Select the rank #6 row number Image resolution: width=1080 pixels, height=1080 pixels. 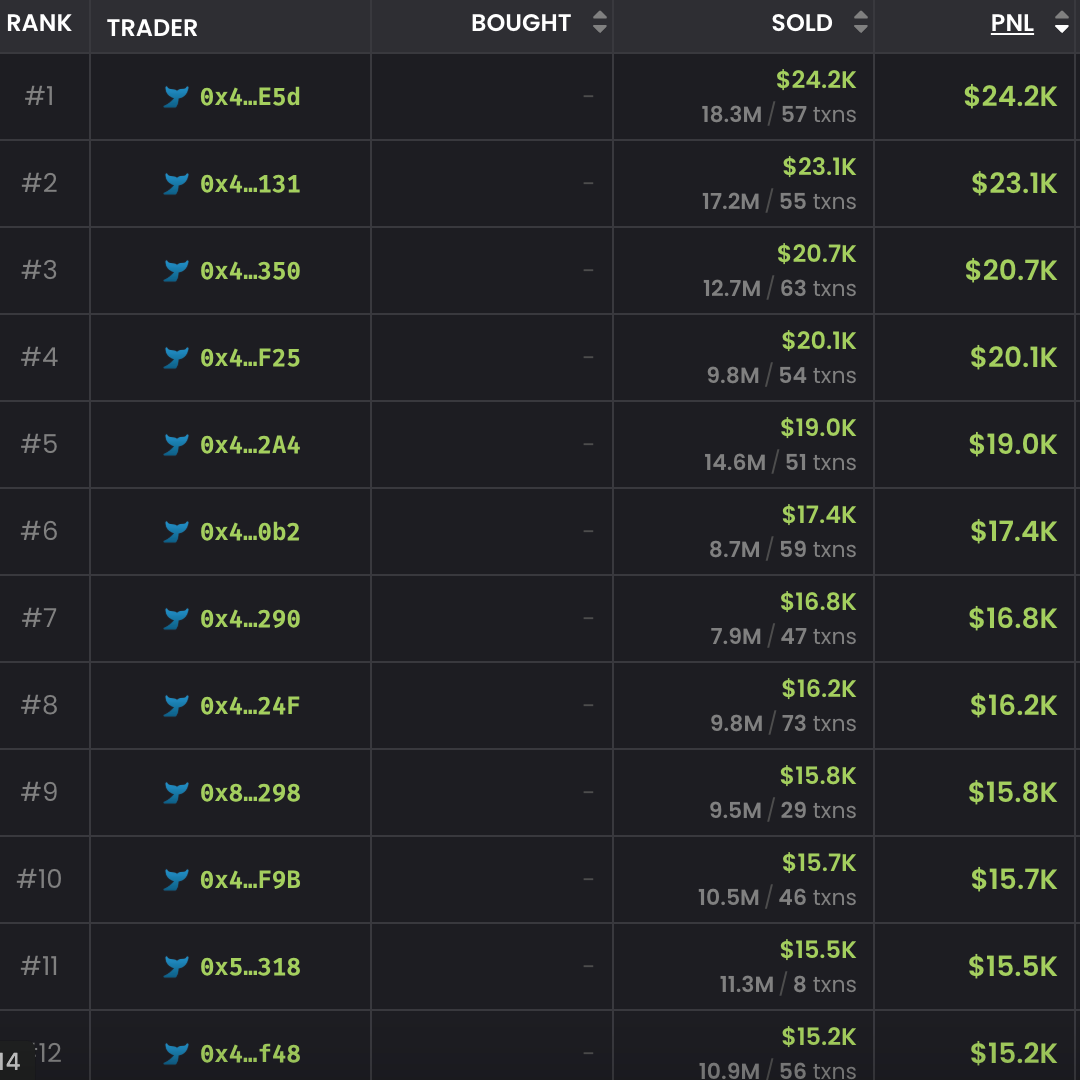[39, 531]
